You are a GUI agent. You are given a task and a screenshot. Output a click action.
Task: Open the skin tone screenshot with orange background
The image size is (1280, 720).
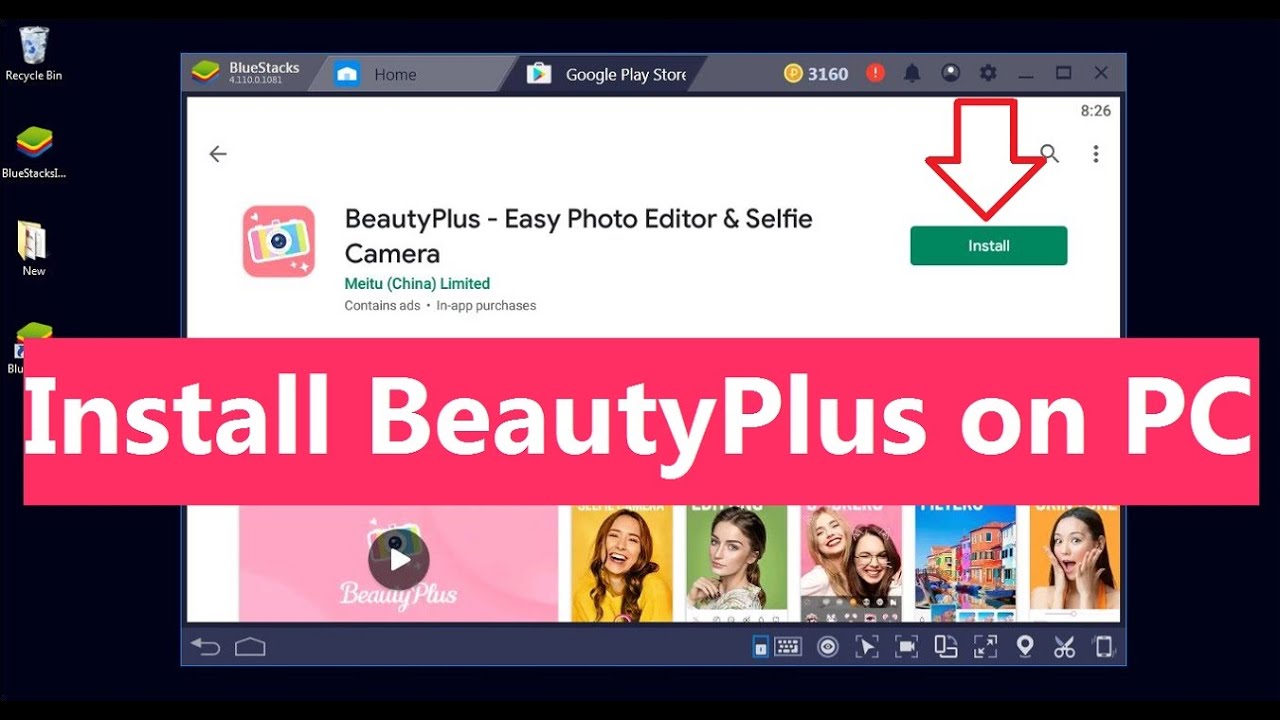(x=1075, y=563)
